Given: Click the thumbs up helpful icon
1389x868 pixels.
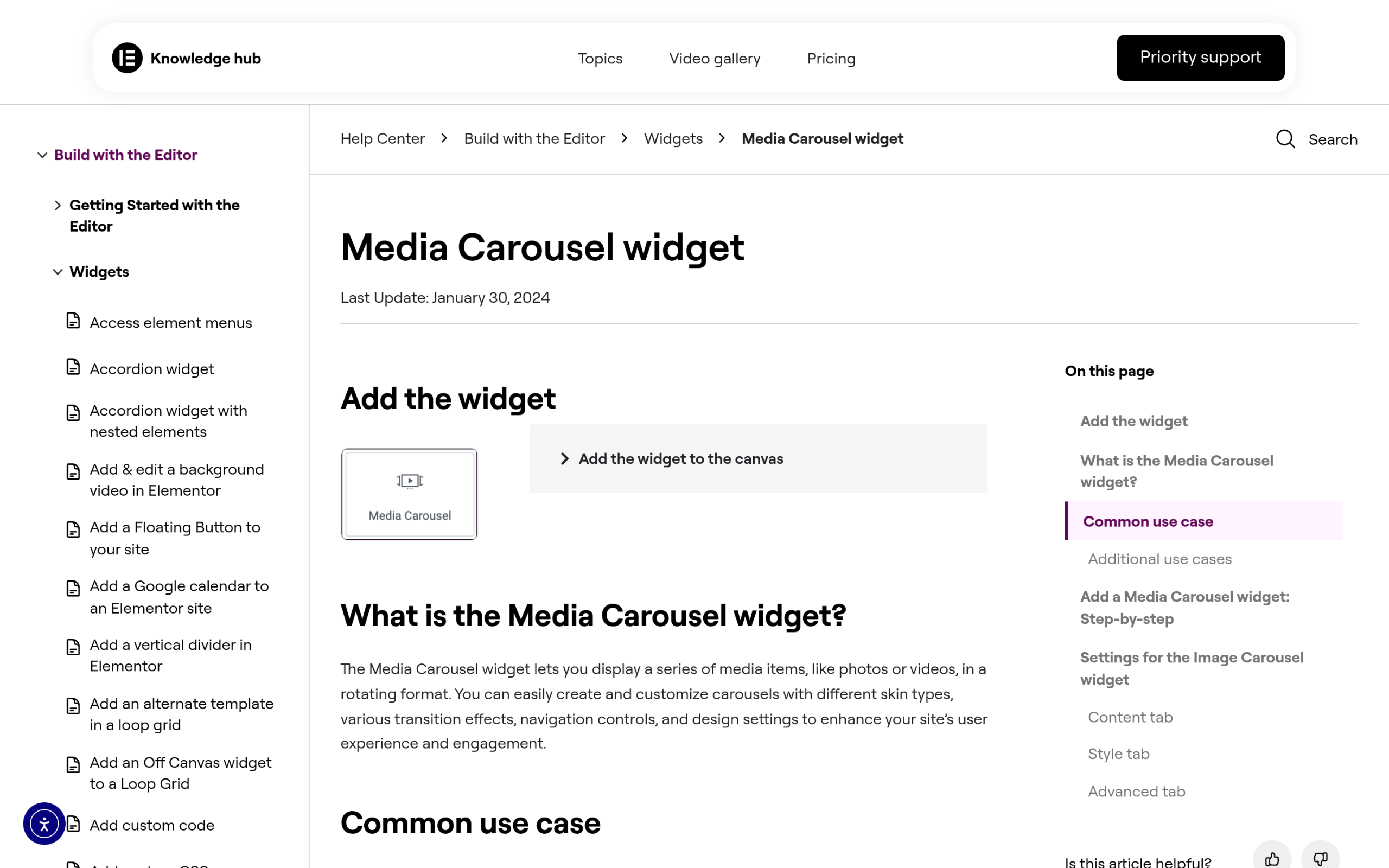Looking at the screenshot, I should click(x=1272, y=858).
